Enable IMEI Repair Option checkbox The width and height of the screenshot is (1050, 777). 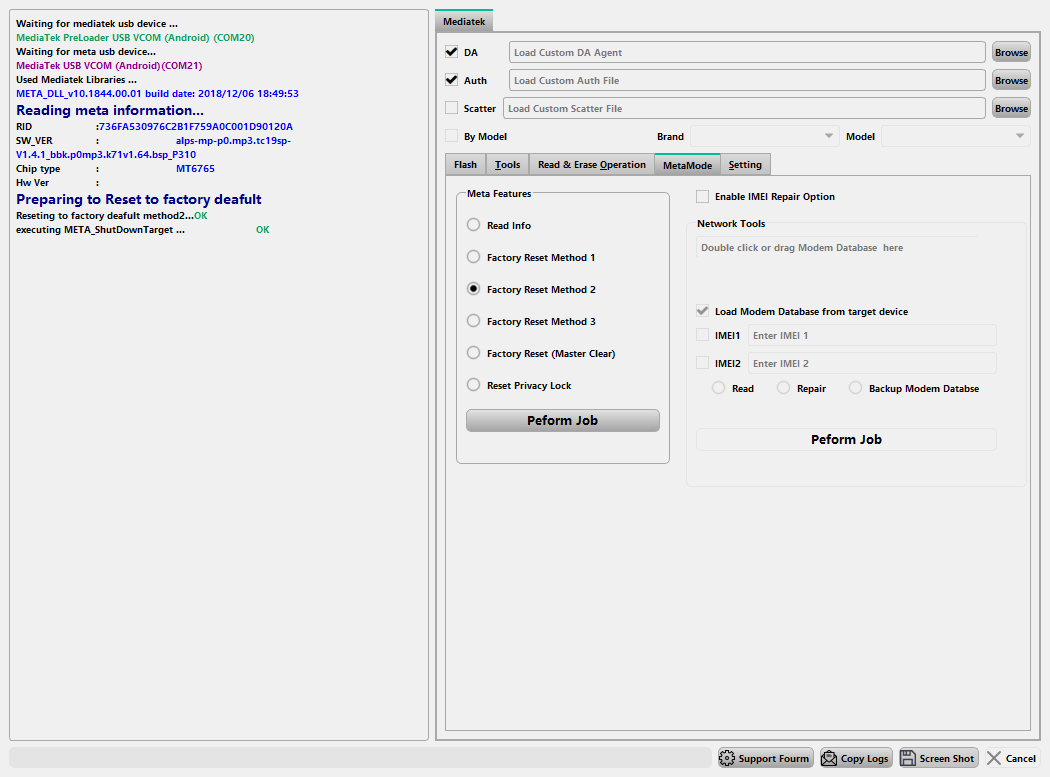(702, 196)
